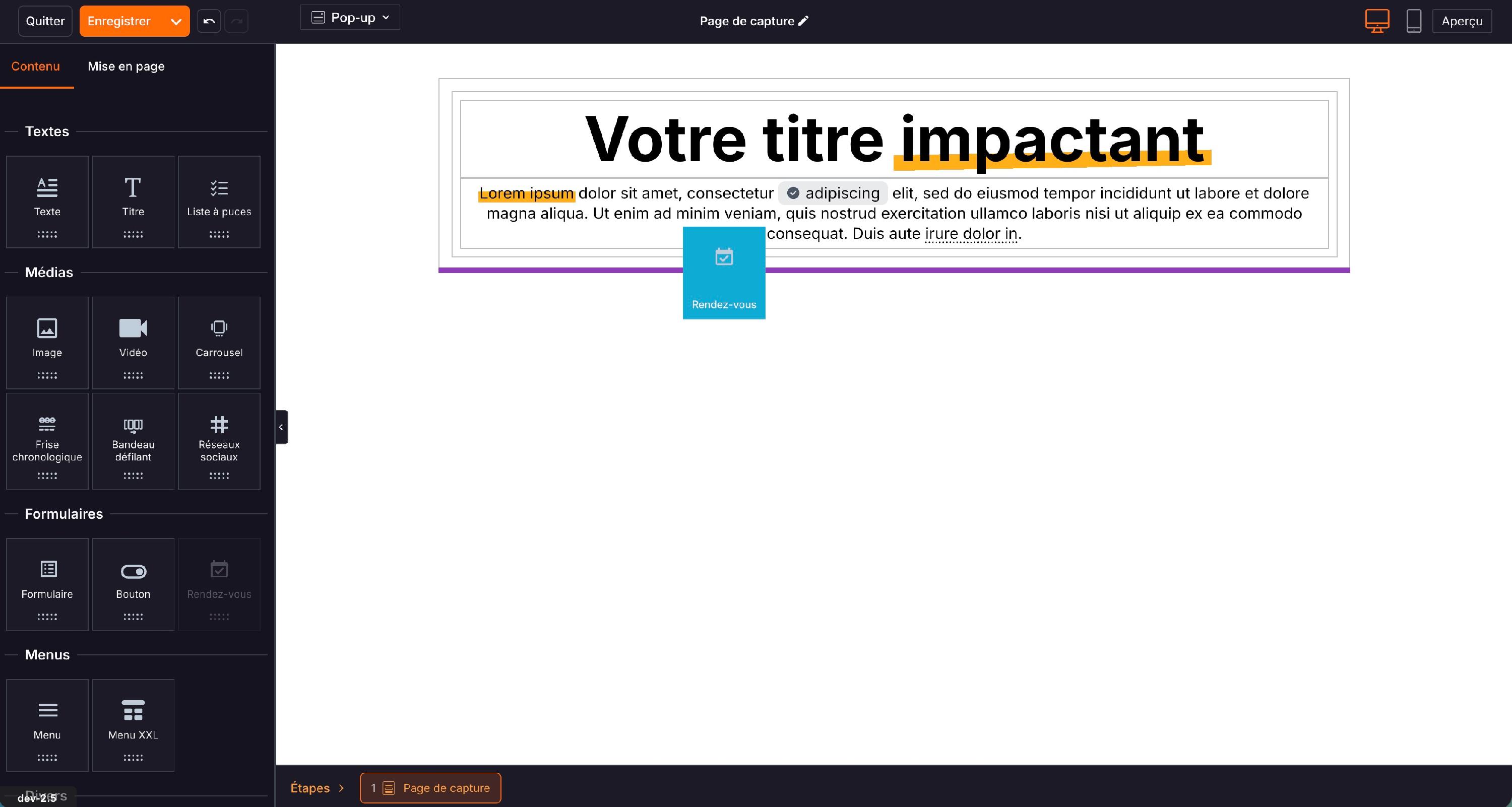Select the Frise chronologique block
This screenshot has width=1512, height=807.
coord(47,441)
